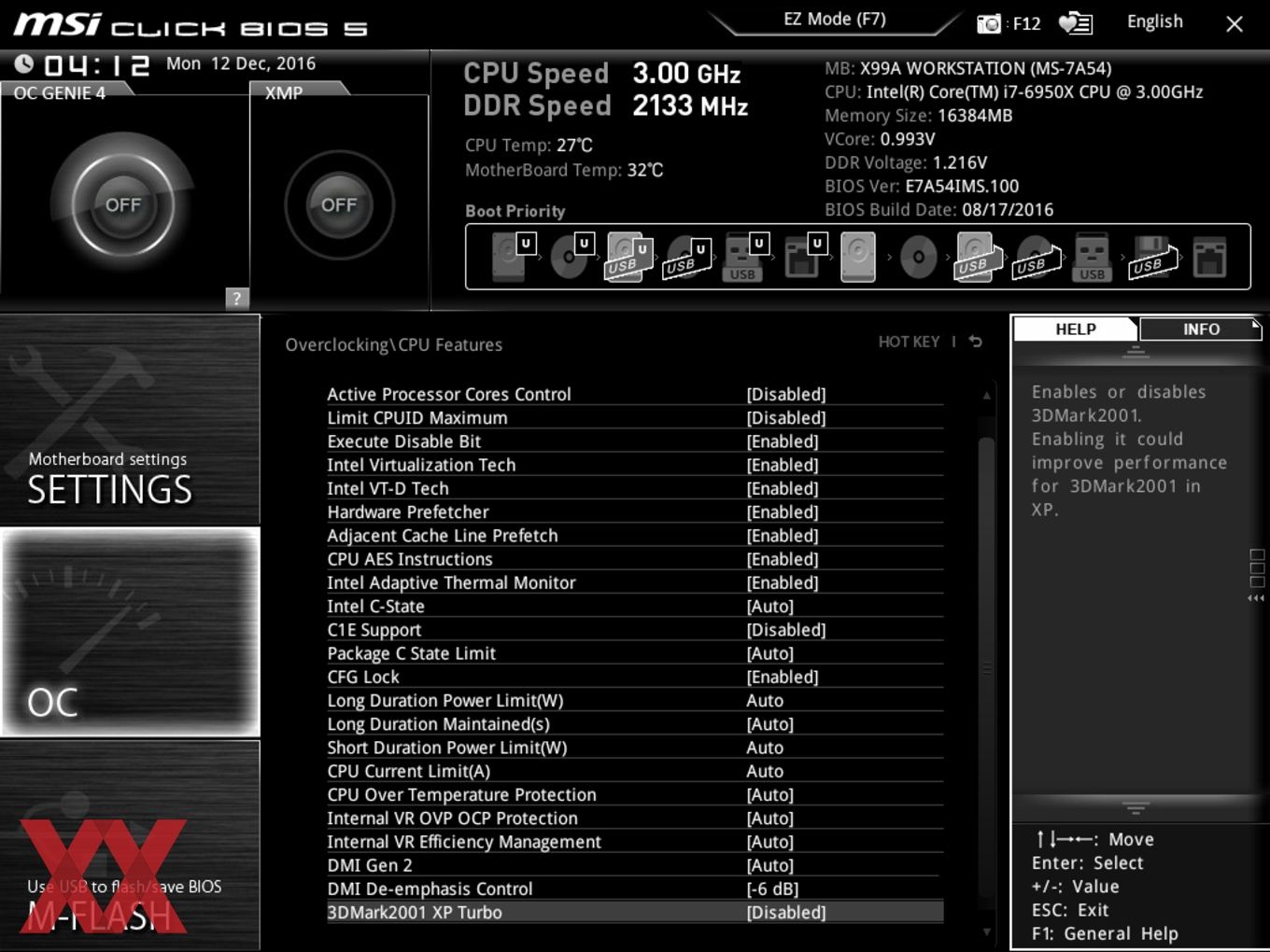
Task: Edit Long Duration Power Limit(W) Auto value
Action: (x=765, y=701)
